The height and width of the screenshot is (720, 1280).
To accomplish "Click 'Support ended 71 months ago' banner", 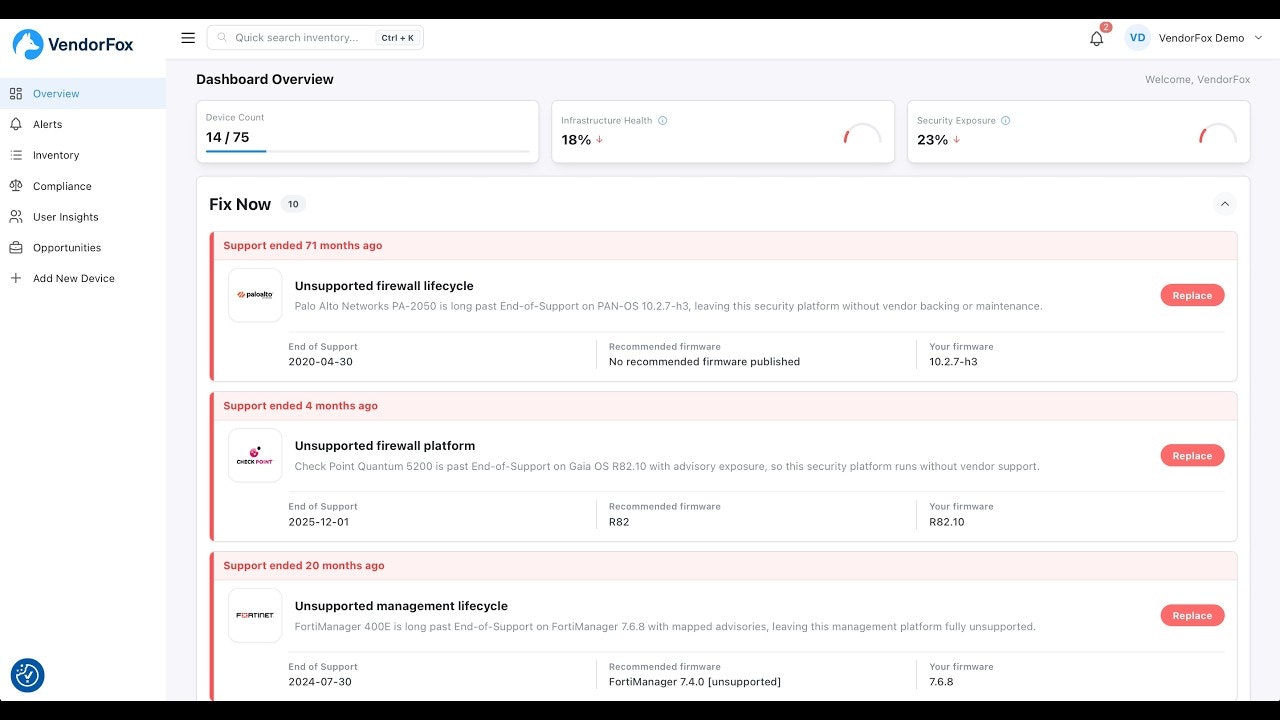I will click(x=303, y=245).
